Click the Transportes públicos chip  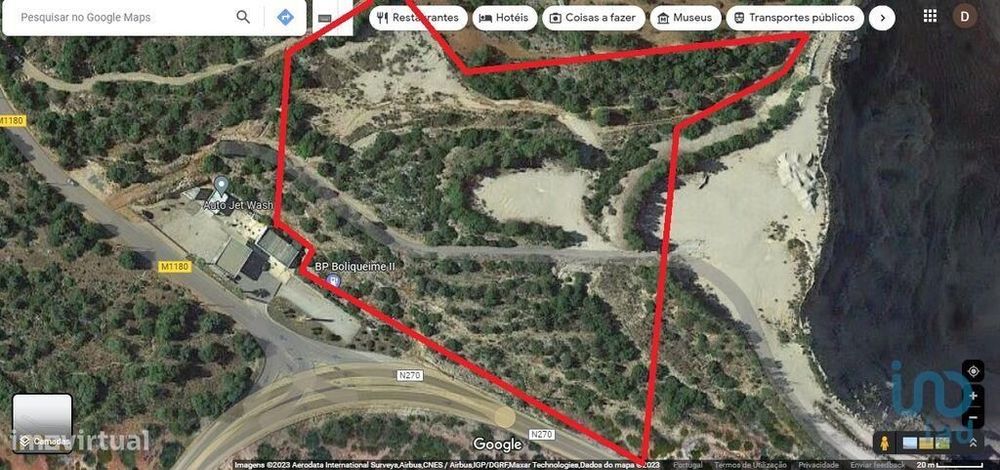click(x=794, y=18)
